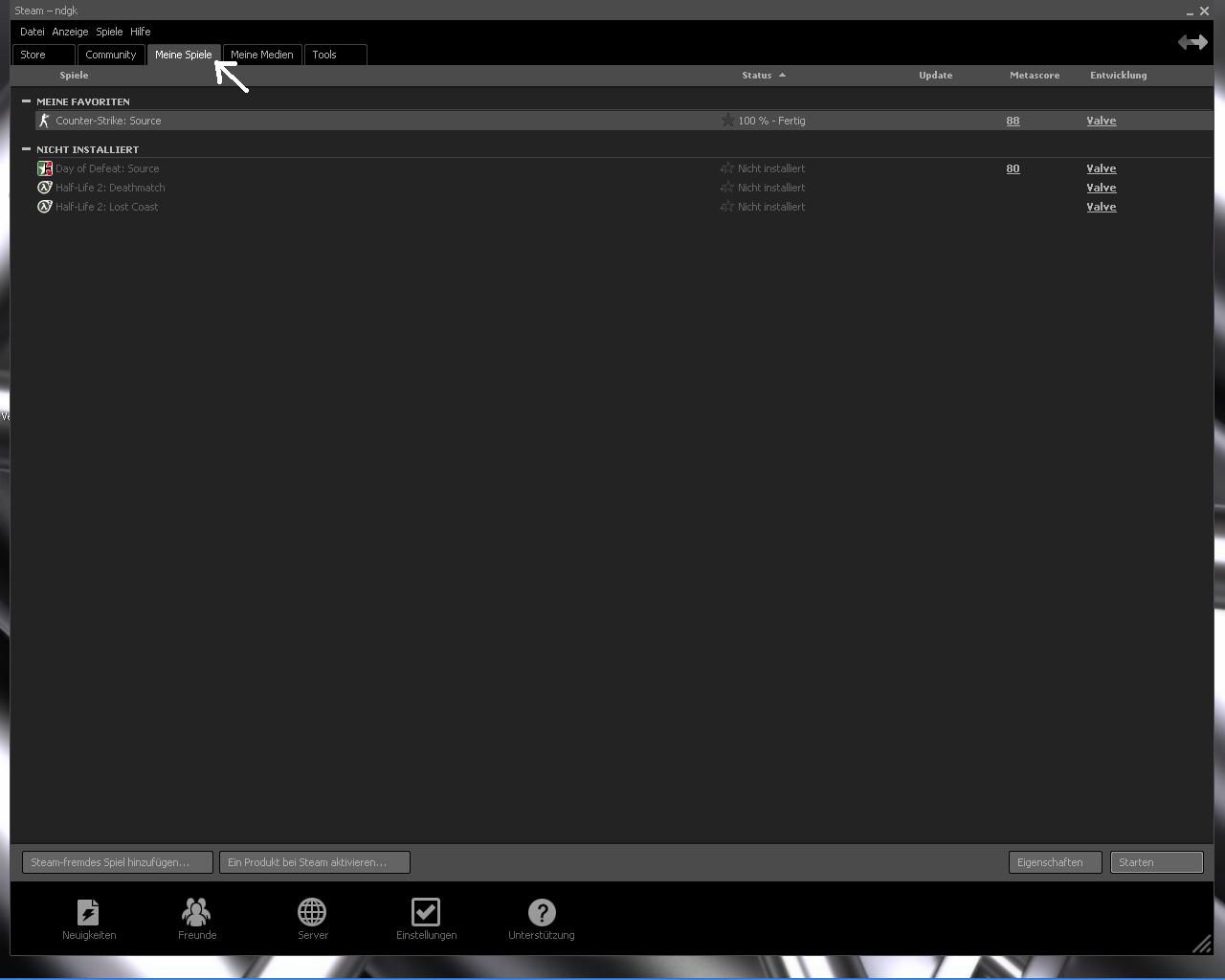Viewport: 1225px width, 980px height.
Task: Collapse the Nicht installiert section
Action: pyautogui.click(x=26, y=149)
